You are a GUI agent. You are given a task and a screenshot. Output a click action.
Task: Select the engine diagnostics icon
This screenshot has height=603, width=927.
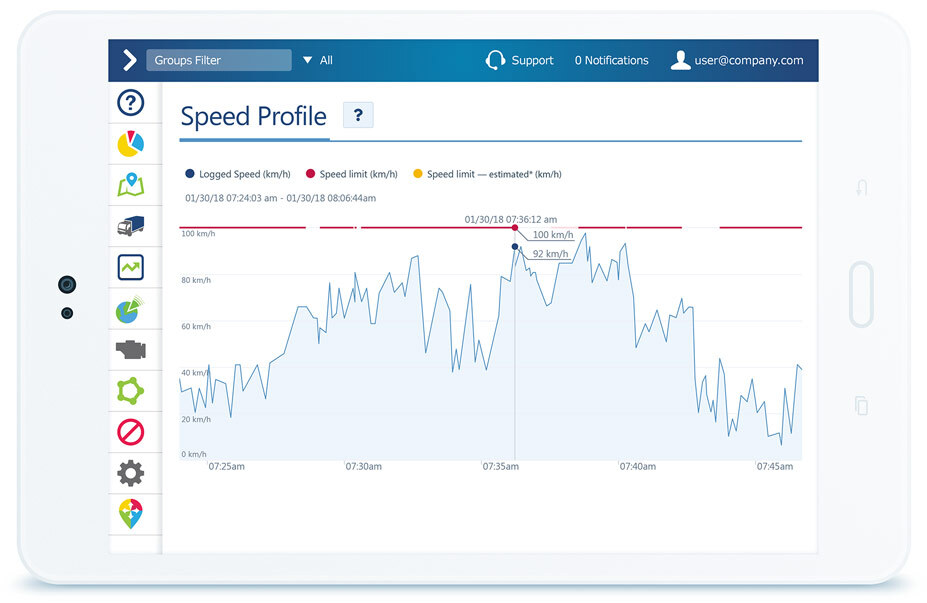tap(130, 349)
